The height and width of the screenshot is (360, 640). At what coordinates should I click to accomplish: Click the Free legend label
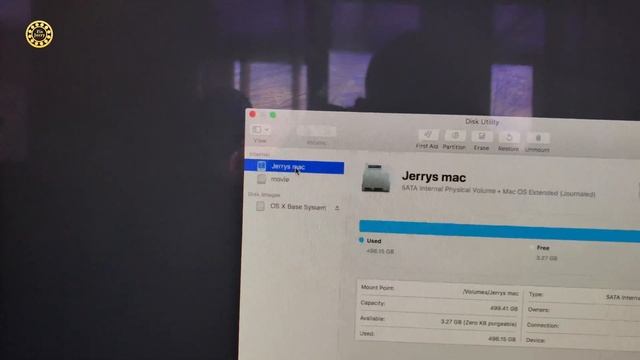click(x=543, y=248)
